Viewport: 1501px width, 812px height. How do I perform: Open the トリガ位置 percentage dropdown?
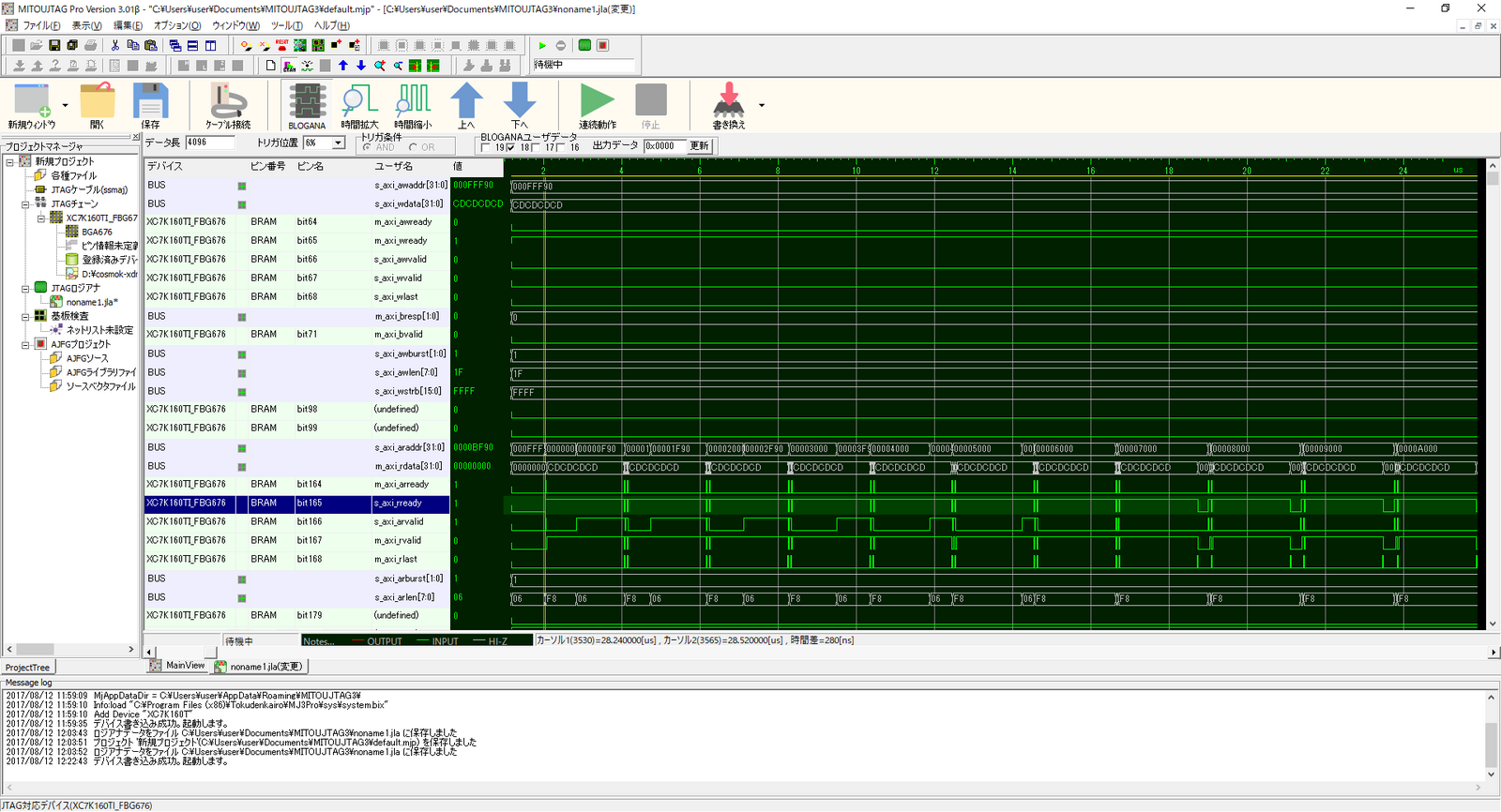pos(338,143)
